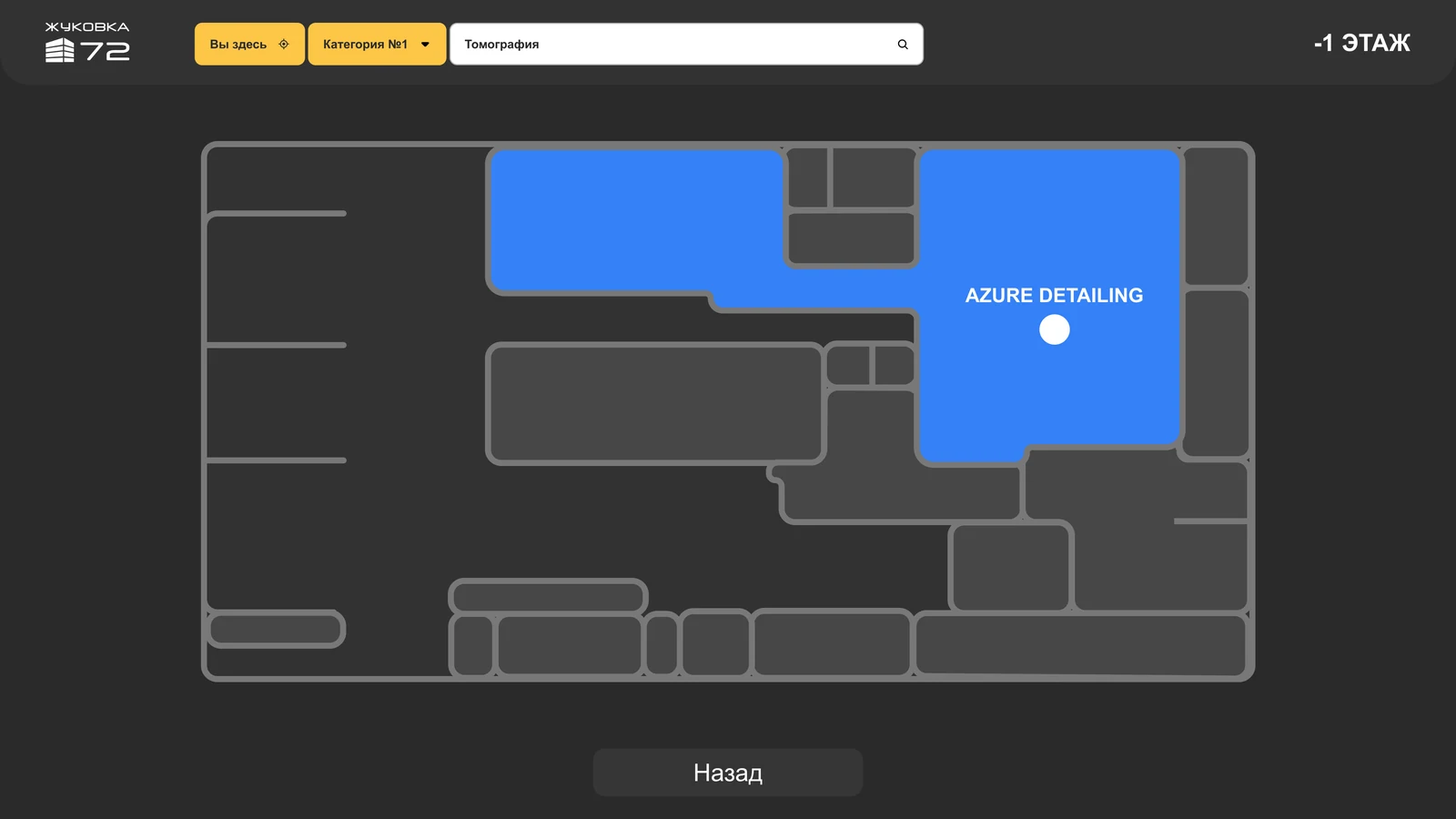Click the '-1 ЭТАЖ' floor label
Viewport: 1456px width, 819px height.
point(1361,43)
